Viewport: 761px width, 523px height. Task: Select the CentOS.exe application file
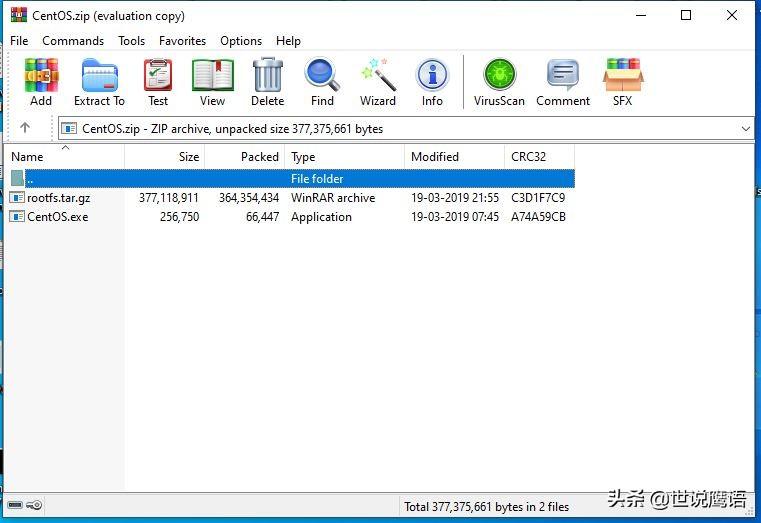[x=57, y=217]
